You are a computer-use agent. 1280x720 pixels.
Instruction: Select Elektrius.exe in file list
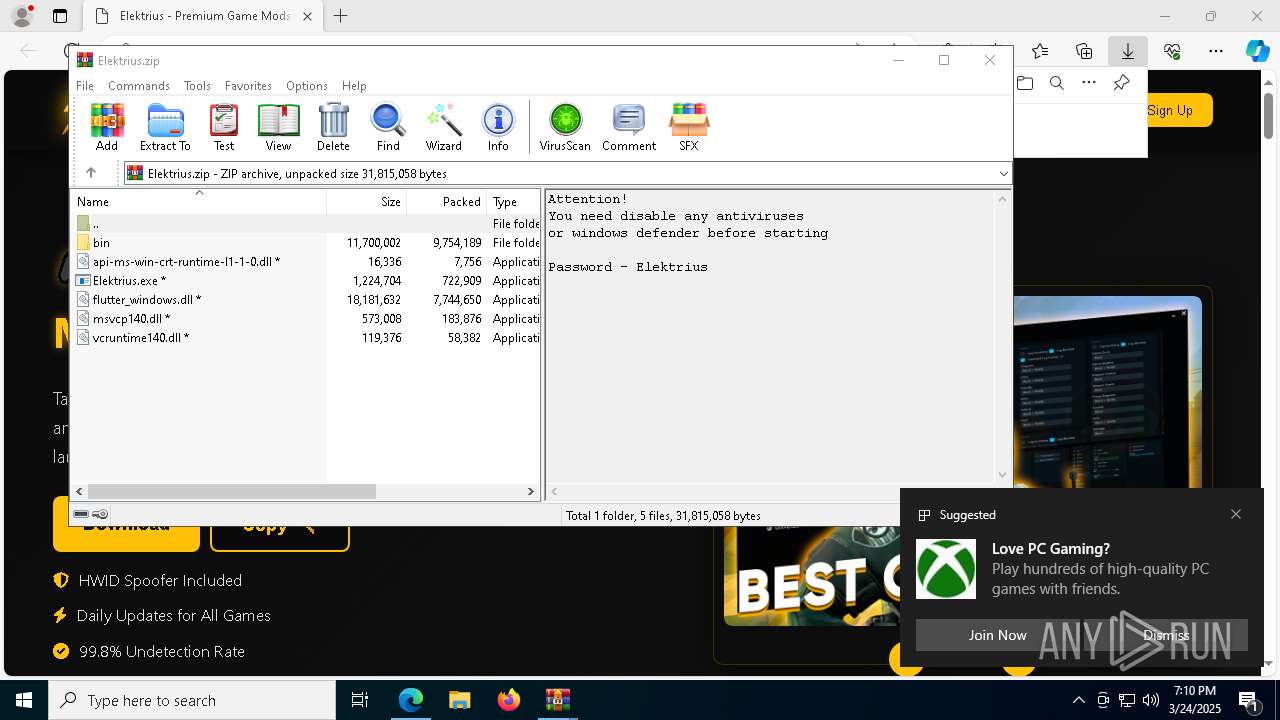pyautogui.click(x=306, y=281)
